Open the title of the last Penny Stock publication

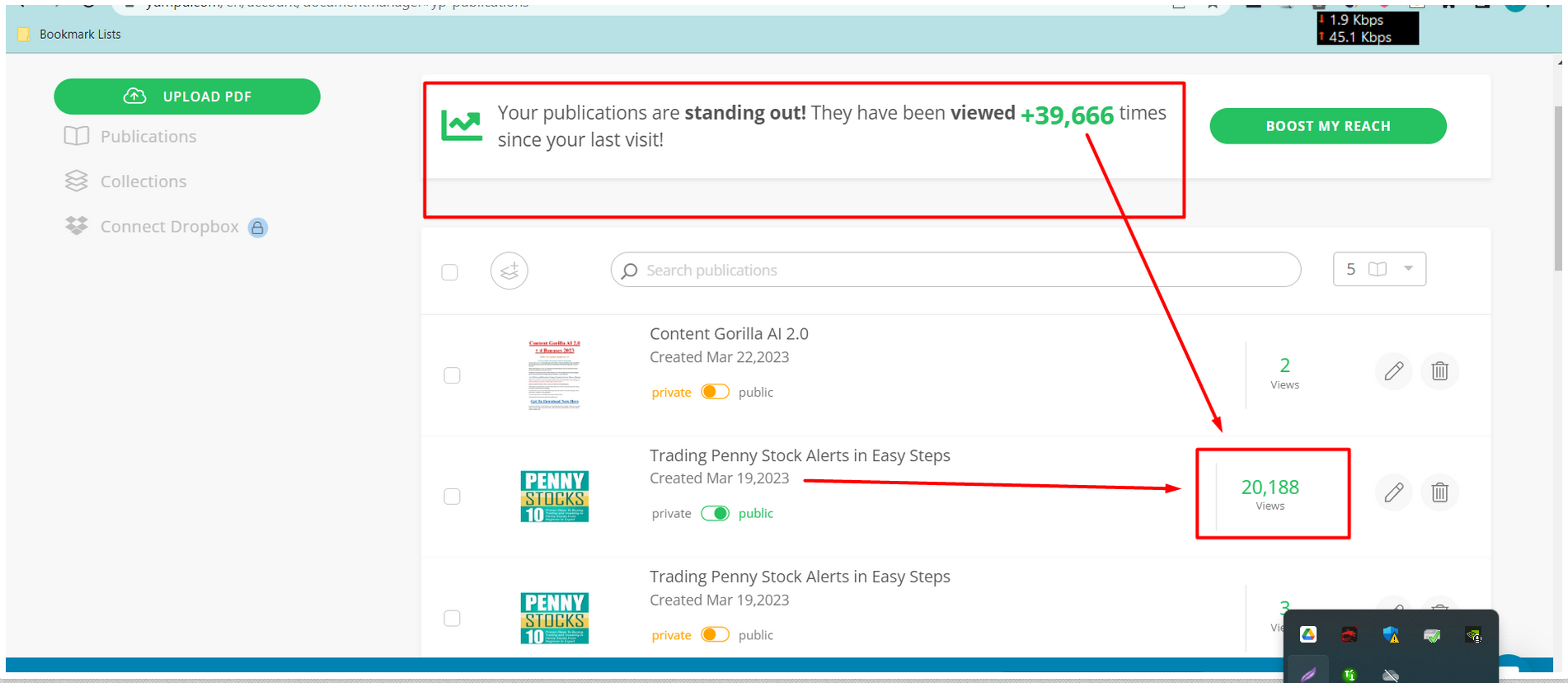tap(800, 577)
